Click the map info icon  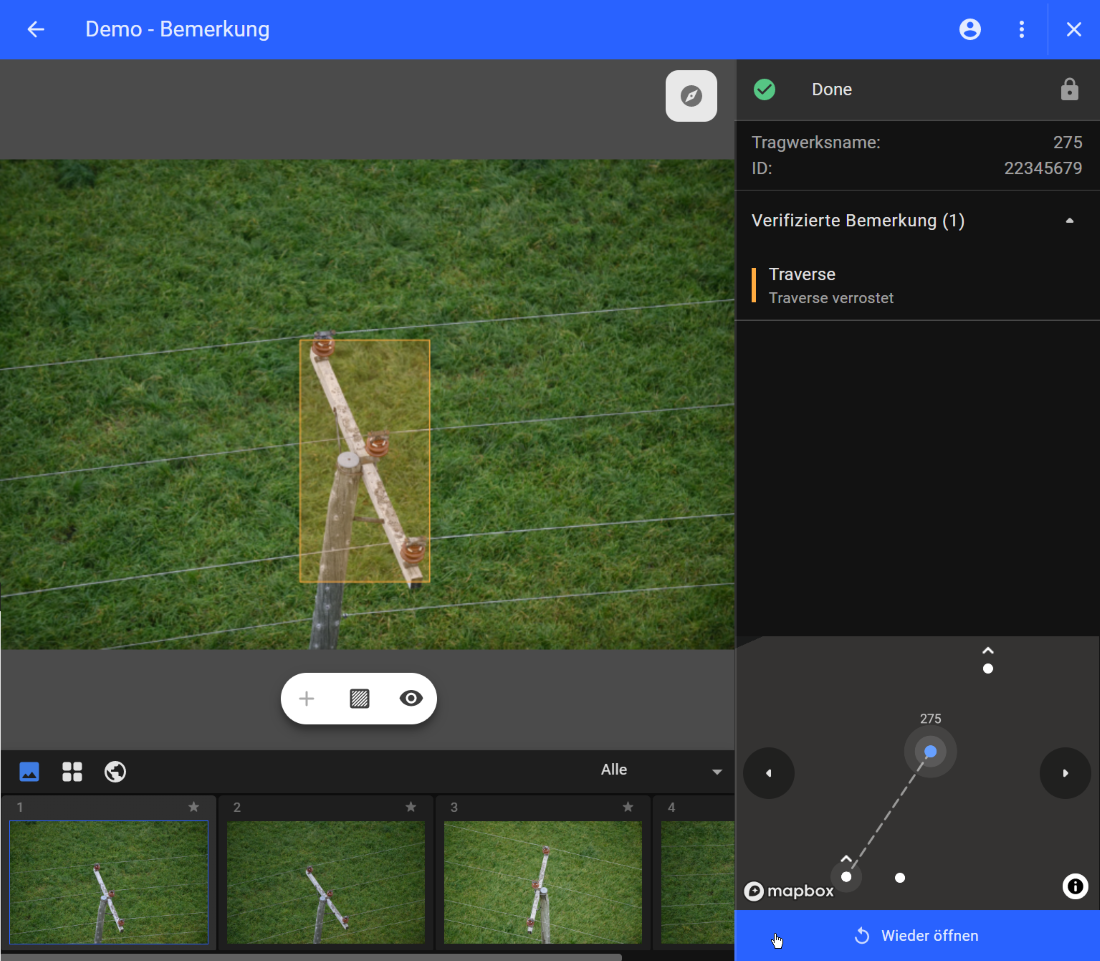pos(1075,886)
